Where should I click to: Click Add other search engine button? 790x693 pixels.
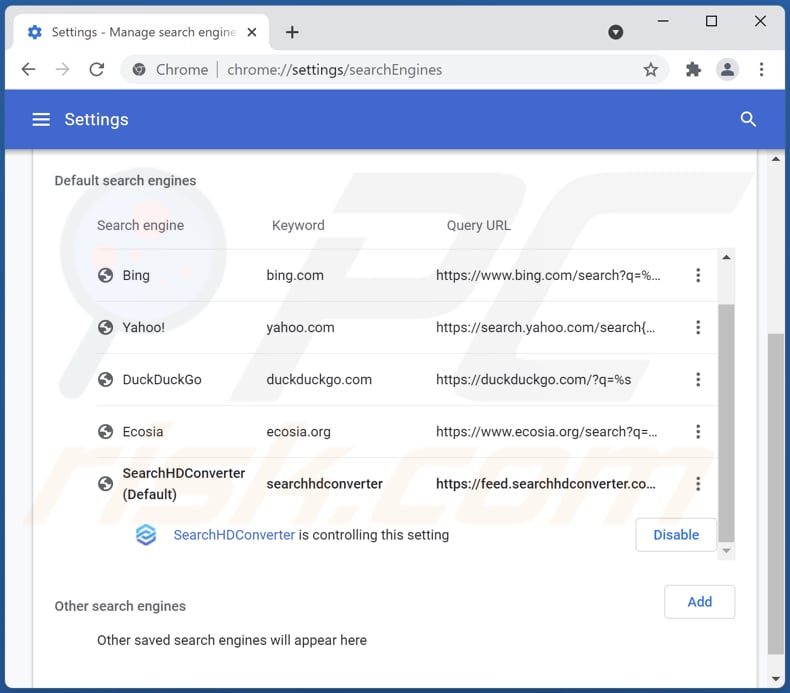click(699, 602)
